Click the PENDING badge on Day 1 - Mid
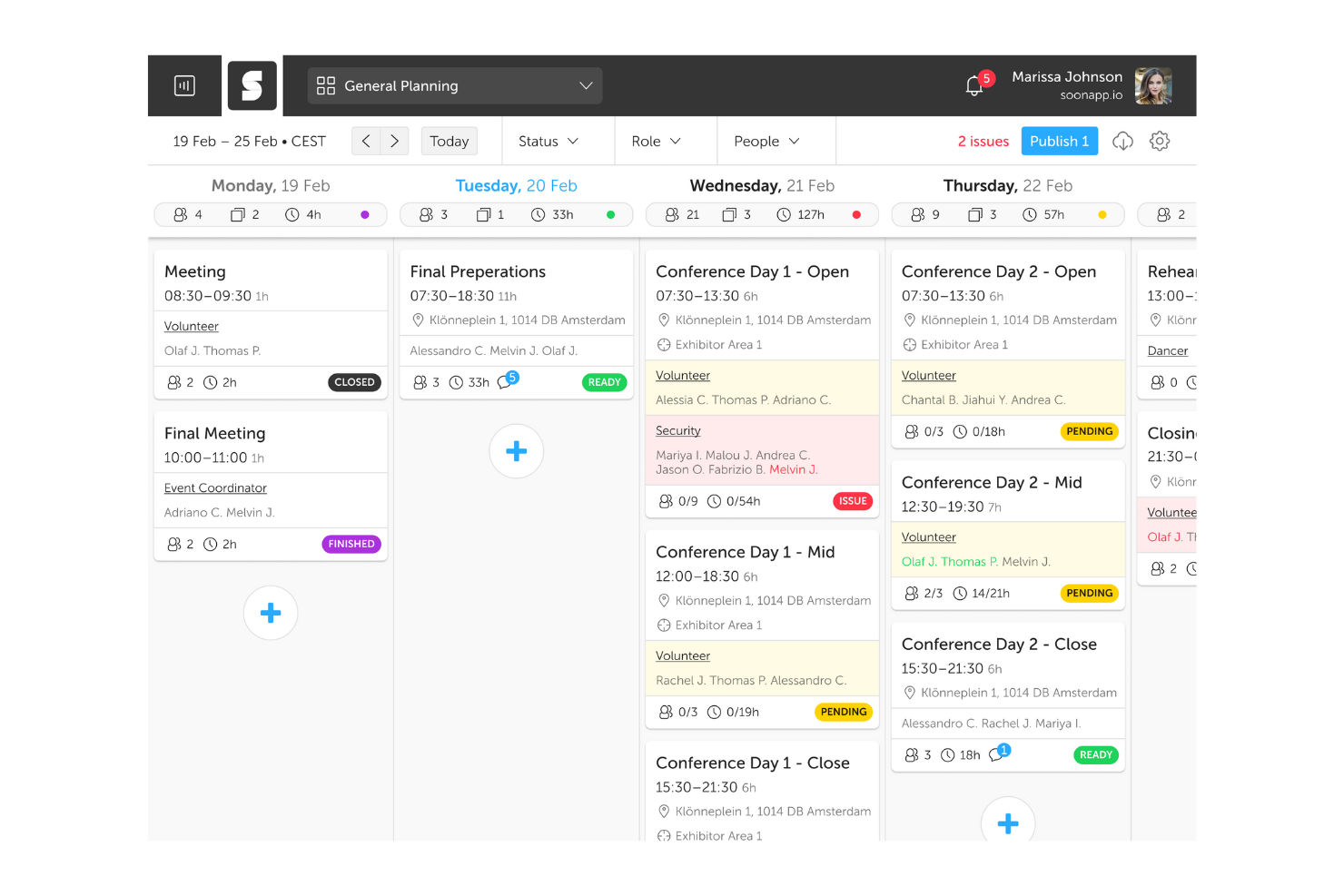 844,712
